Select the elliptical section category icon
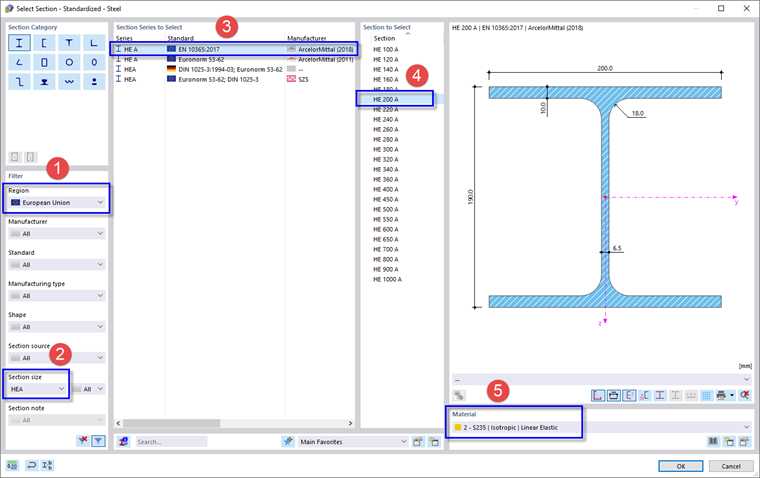This screenshot has height=478, width=760. pos(94,62)
